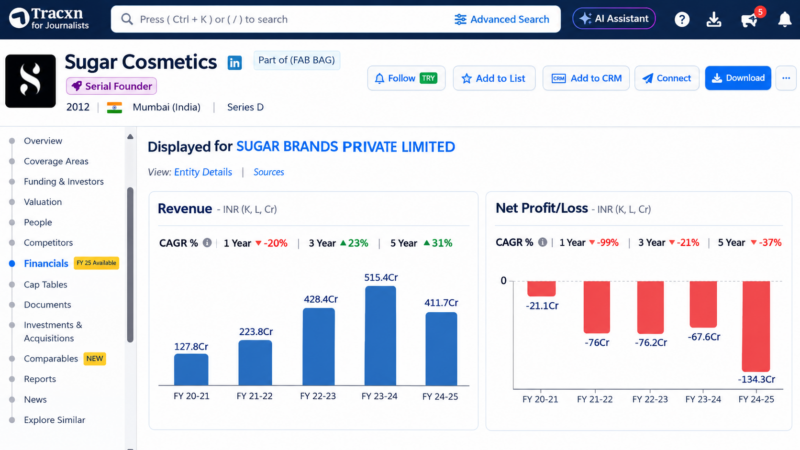Click the Net Profit/Loss CAGR info icon

click(542, 242)
